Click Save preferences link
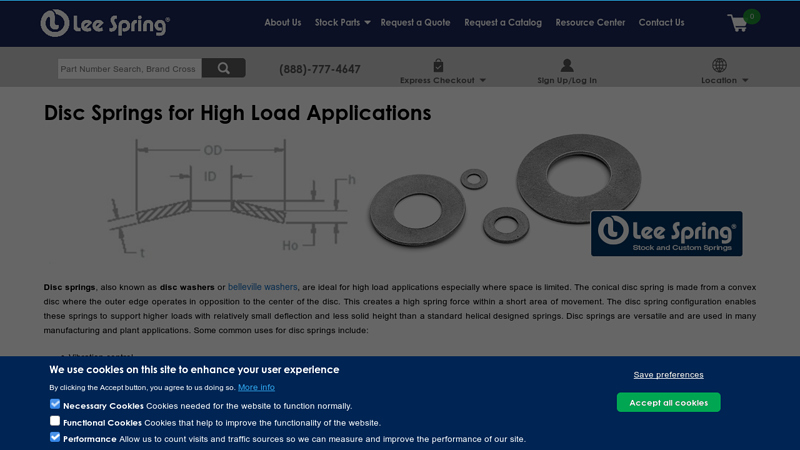This screenshot has height=450, width=800. coord(668,375)
